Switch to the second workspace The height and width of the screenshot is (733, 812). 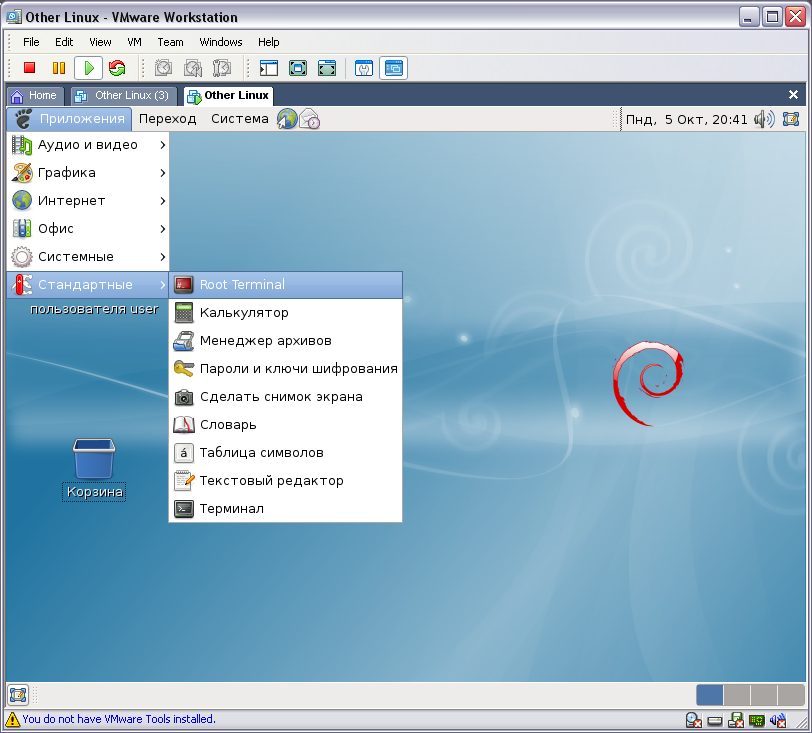coord(736,695)
